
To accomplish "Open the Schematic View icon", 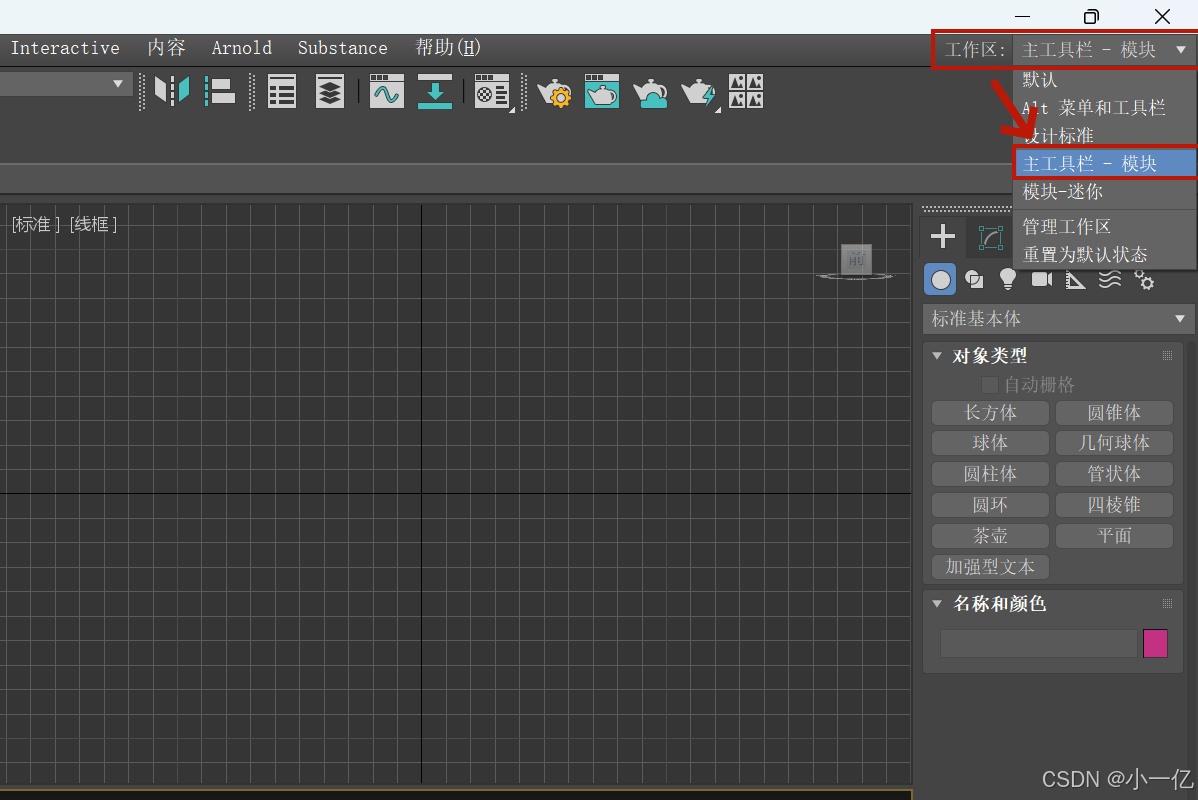I will (x=435, y=92).
